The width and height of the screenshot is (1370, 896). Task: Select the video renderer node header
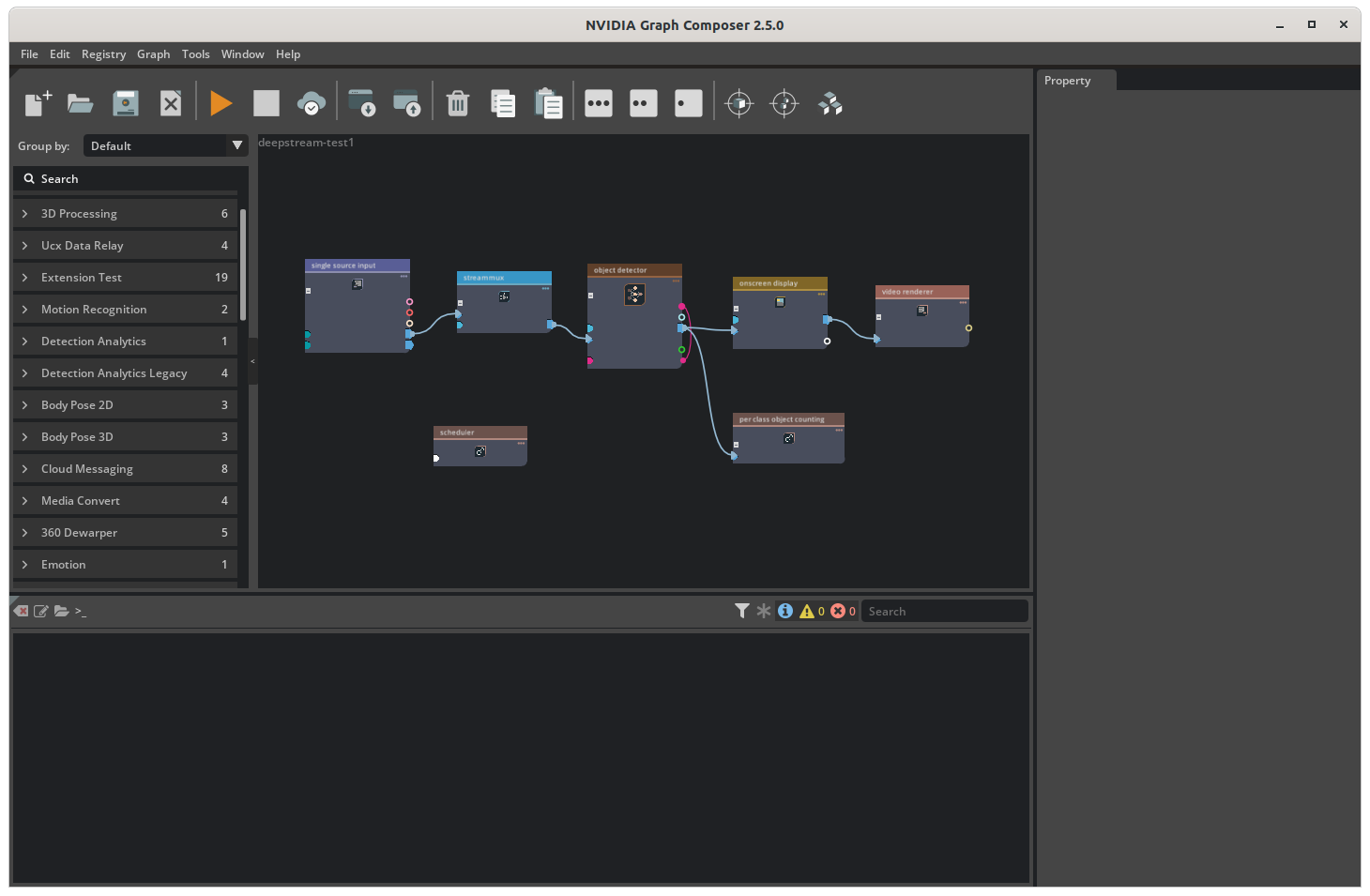[x=922, y=292]
